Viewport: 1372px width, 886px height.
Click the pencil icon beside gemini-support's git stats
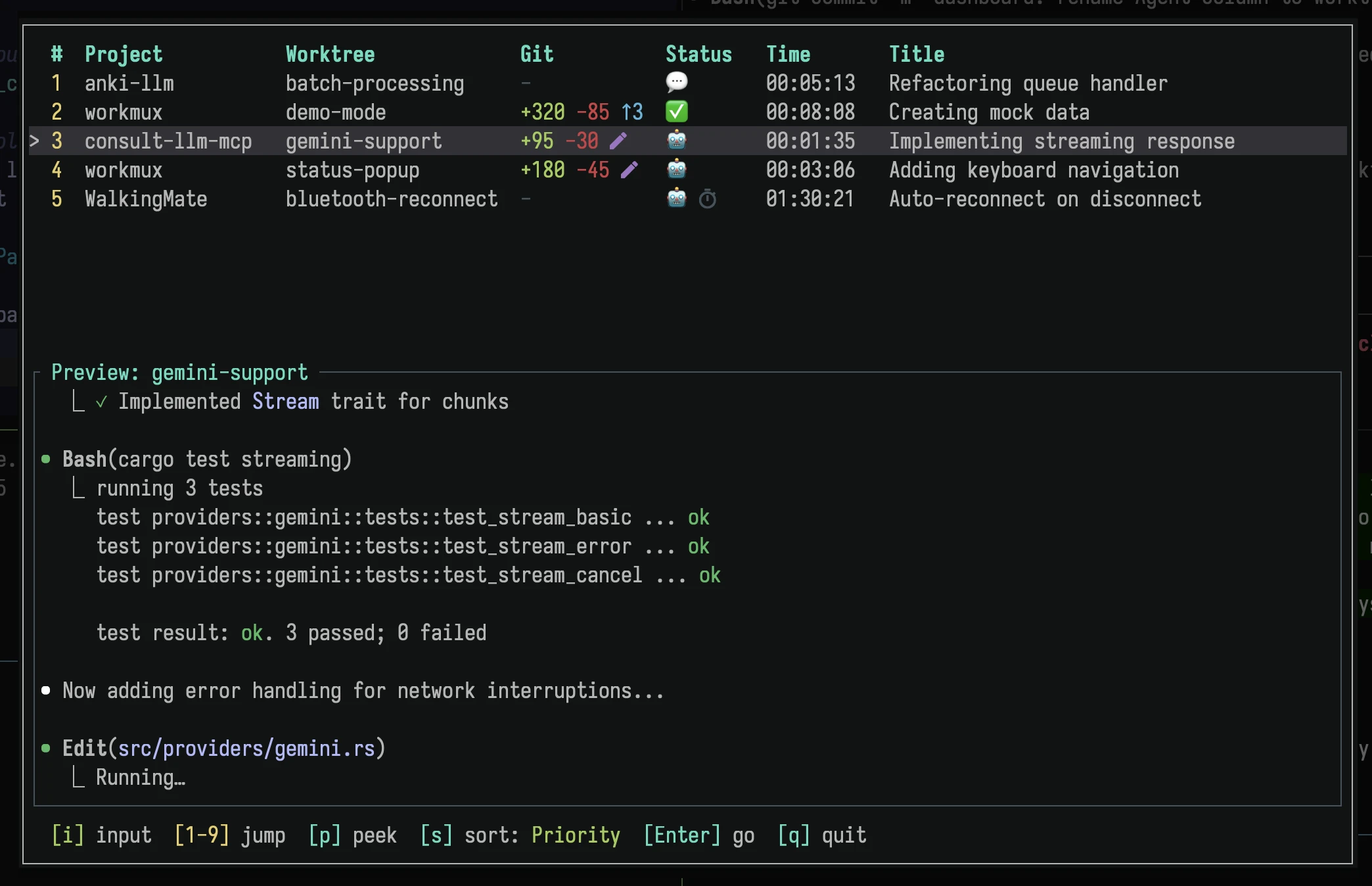point(618,141)
